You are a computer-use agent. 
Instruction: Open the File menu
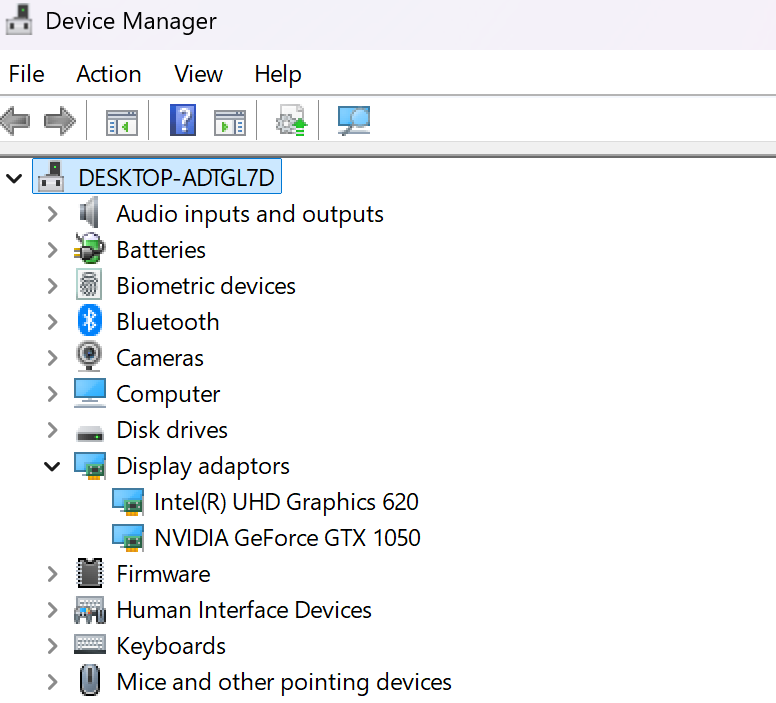point(27,74)
